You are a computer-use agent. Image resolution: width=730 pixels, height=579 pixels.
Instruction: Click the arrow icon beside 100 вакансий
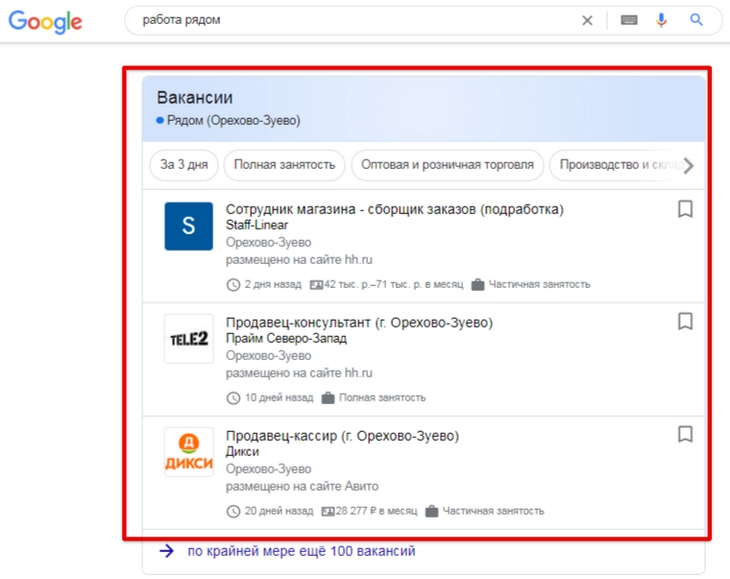167,551
